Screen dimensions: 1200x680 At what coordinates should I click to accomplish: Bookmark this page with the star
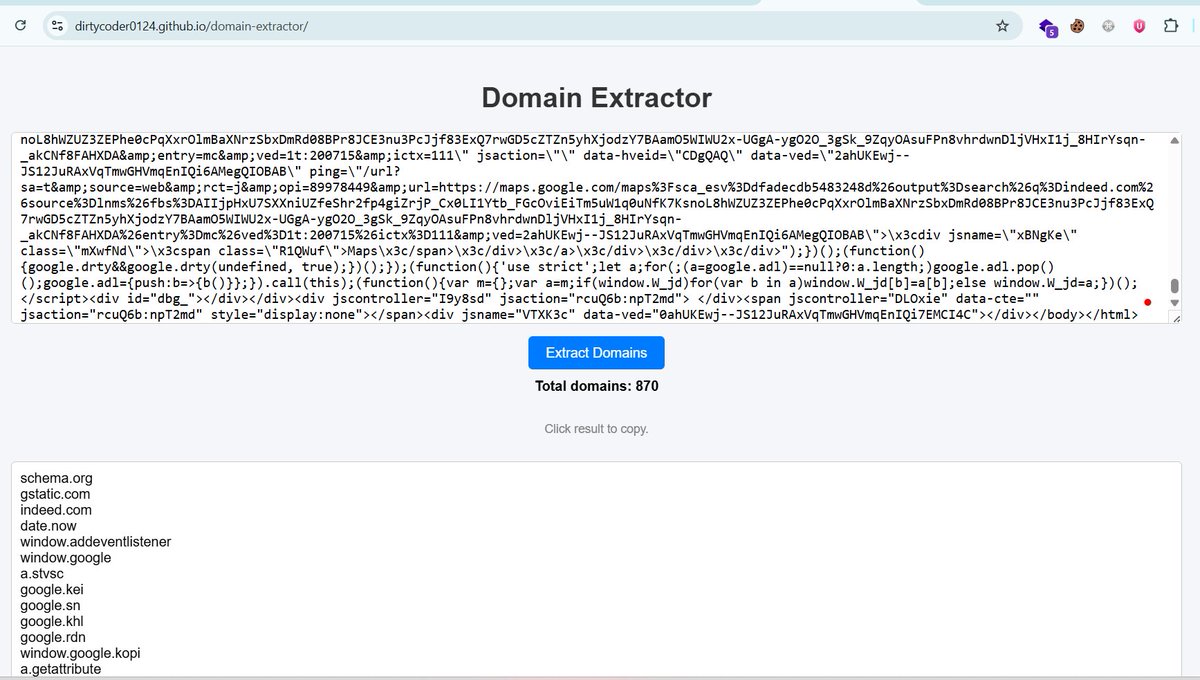tap(1002, 27)
